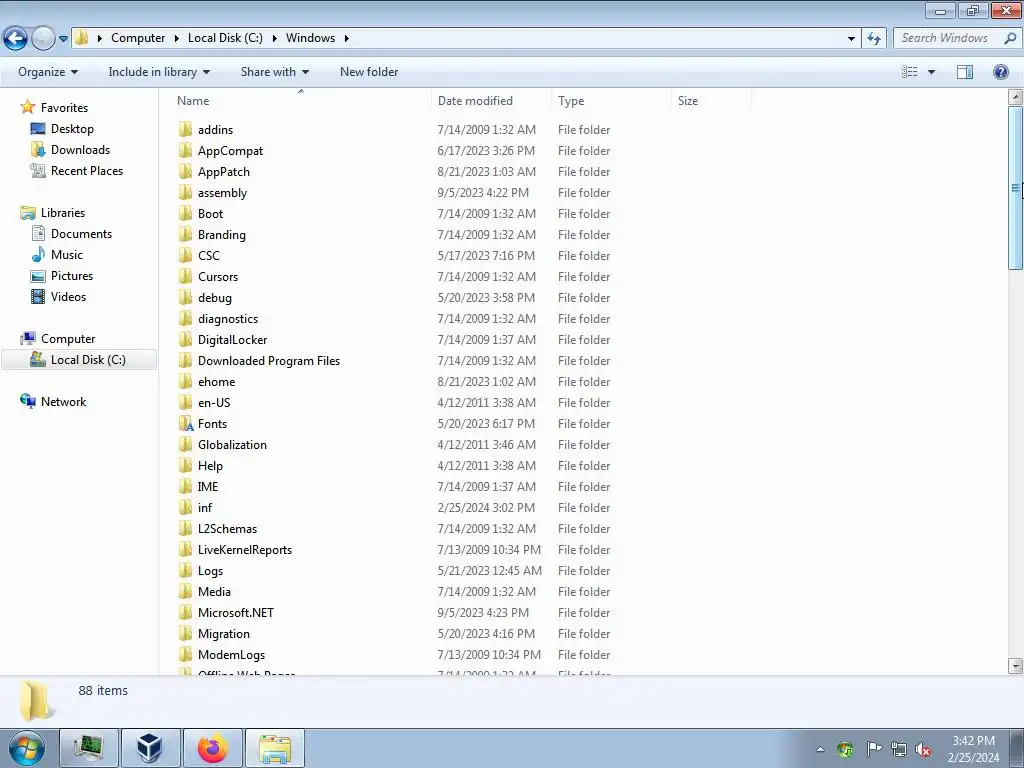Click the New folder button
The image size is (1024, 768).
pyautogui.click(x=369, y=72)
